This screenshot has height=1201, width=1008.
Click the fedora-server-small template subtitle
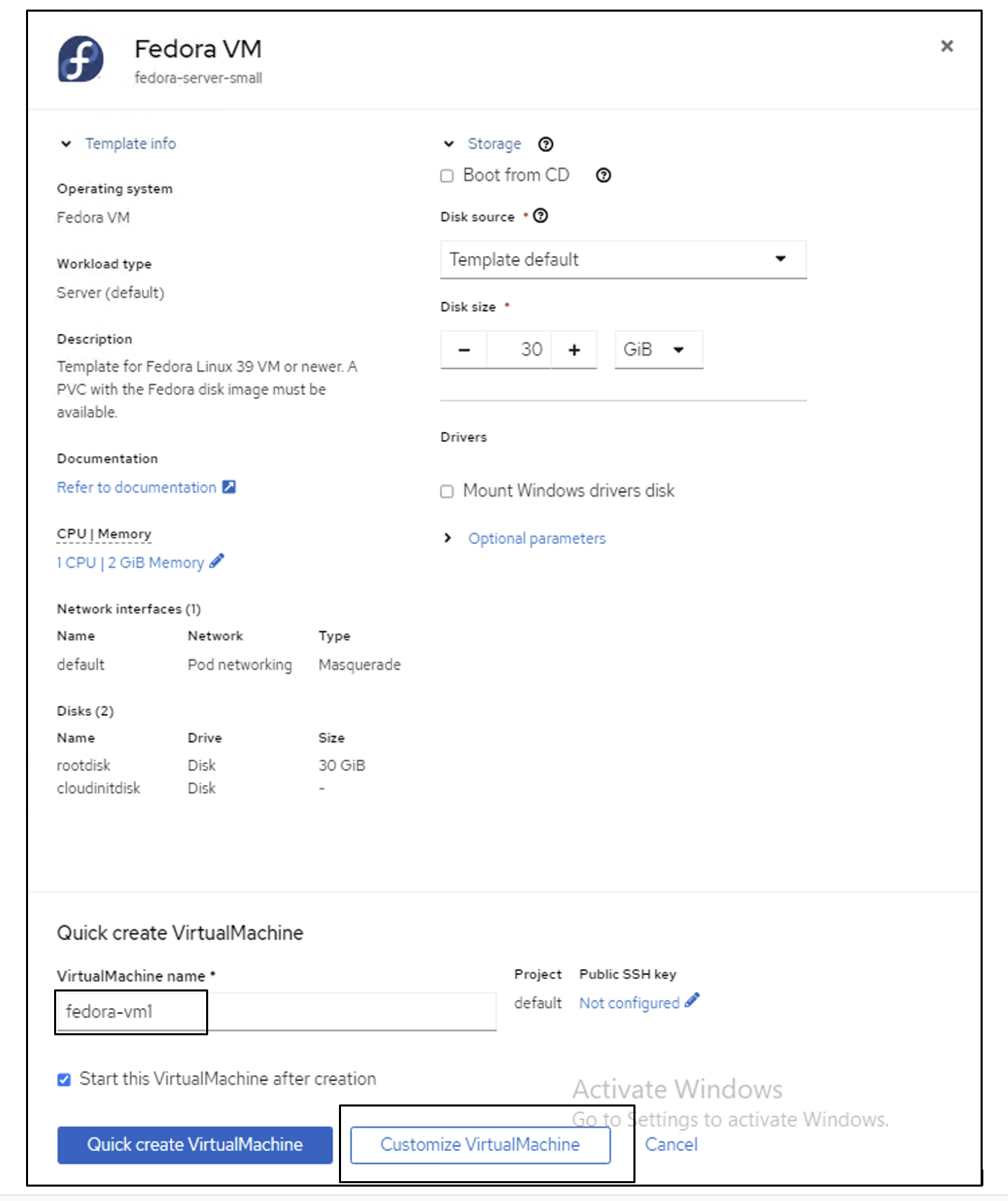coord(198,78)
